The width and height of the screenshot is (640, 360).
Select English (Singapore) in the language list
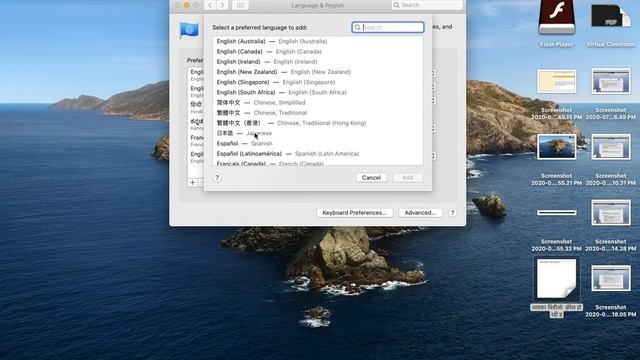click(318, 82)
